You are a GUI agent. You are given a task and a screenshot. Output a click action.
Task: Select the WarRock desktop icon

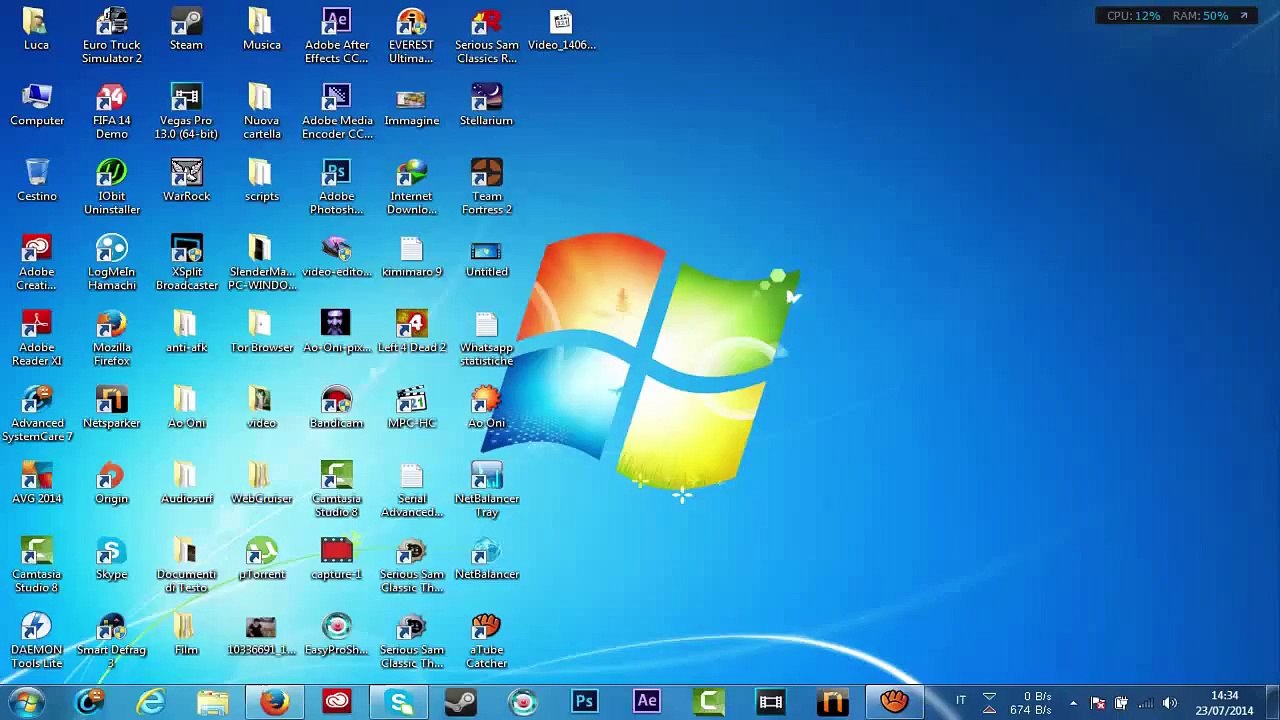[x=186, y=181]
